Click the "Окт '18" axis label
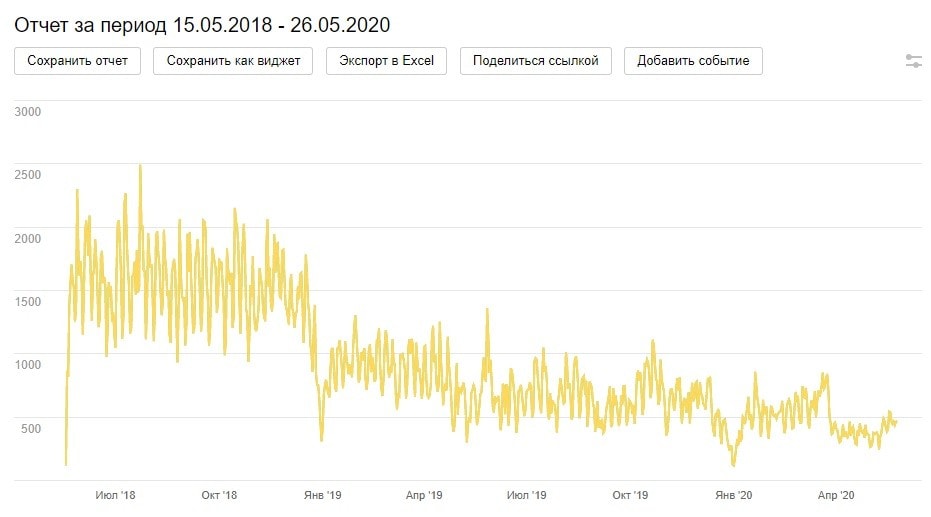Image resolution: width=931 pixels, height=517 pixels. [218, 495]
